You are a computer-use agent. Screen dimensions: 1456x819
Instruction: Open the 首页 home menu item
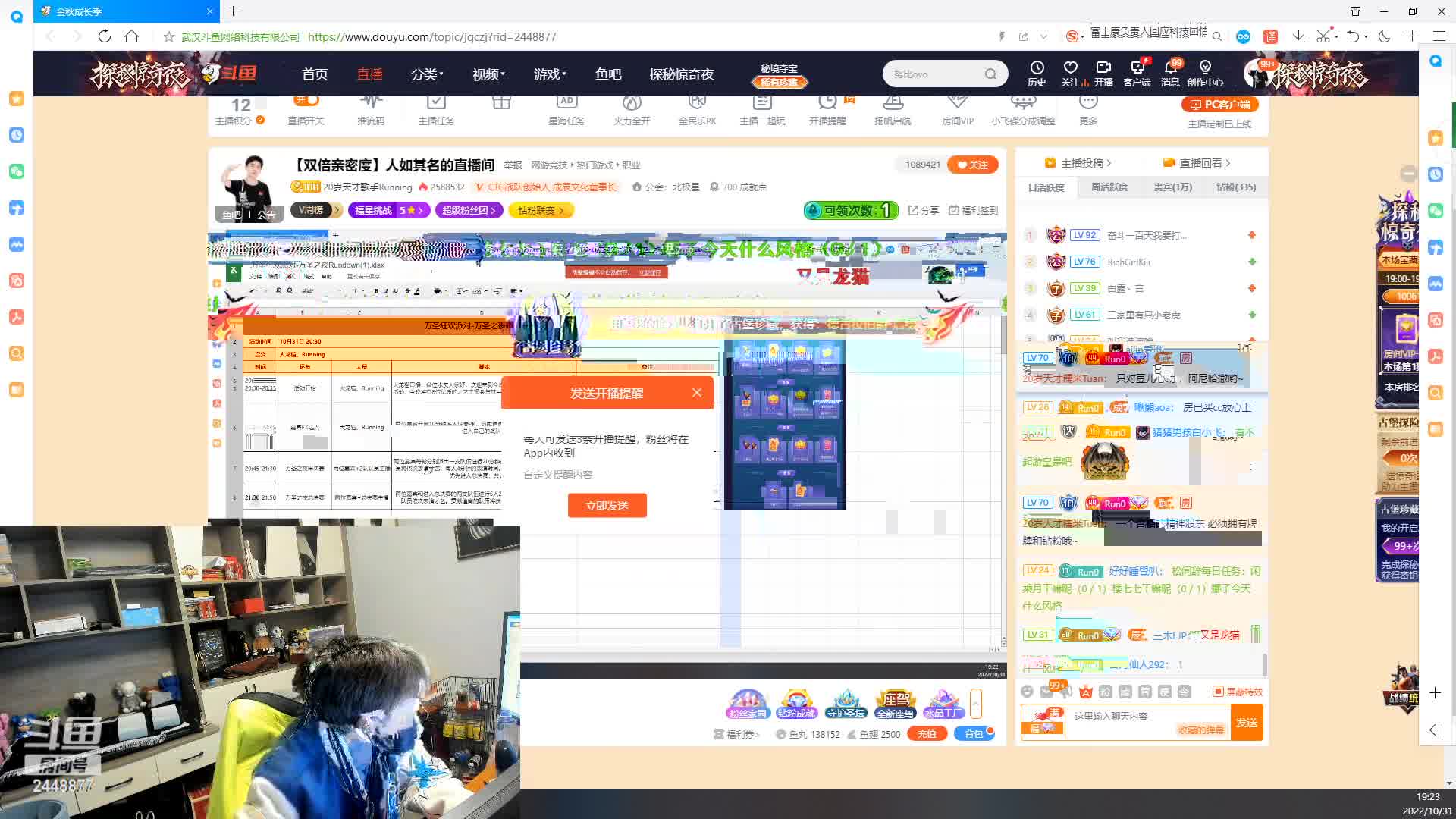(x=315, y=74)
